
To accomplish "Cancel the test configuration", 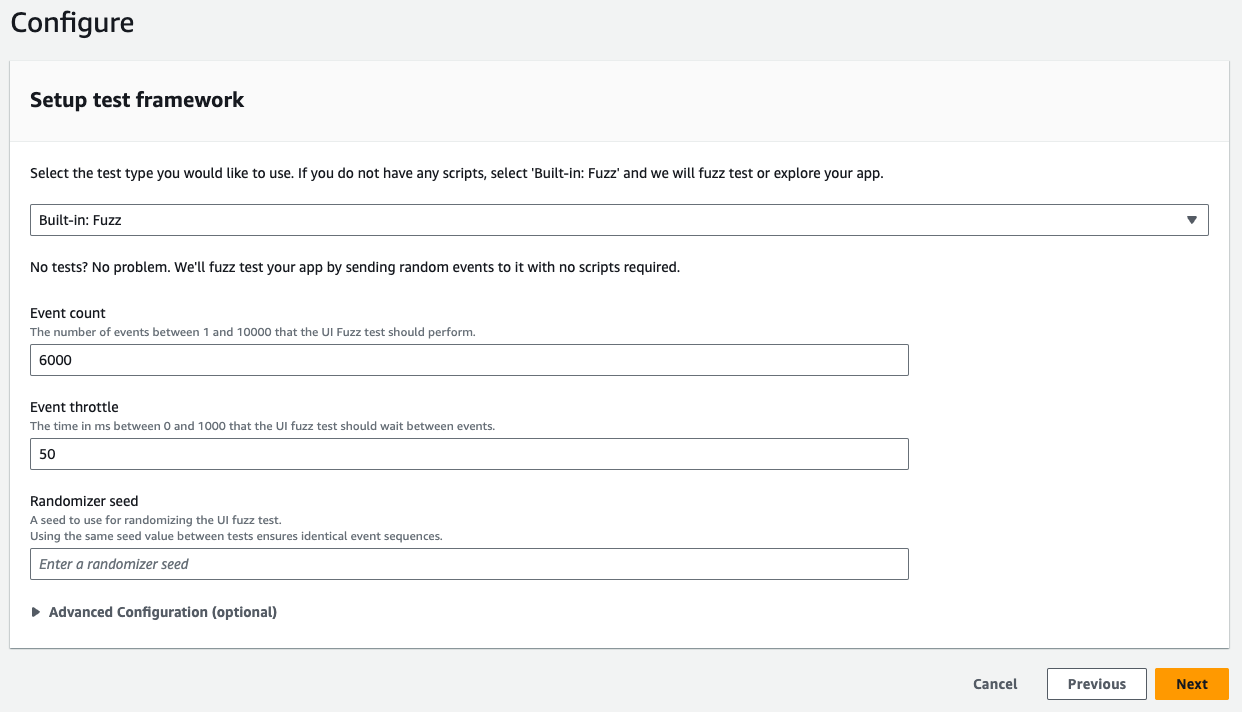I will [x=994, y=684].
